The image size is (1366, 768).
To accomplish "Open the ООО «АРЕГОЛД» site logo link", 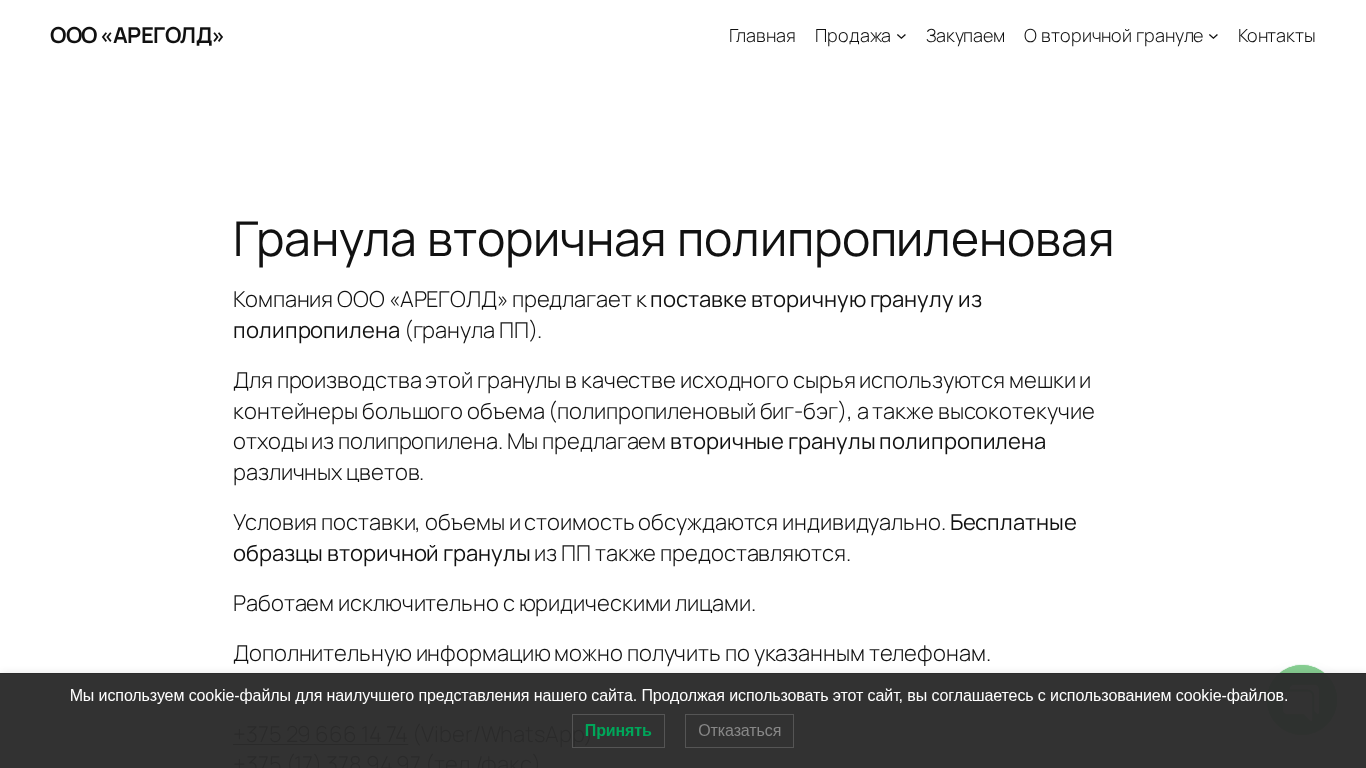I will click(137, 36).
